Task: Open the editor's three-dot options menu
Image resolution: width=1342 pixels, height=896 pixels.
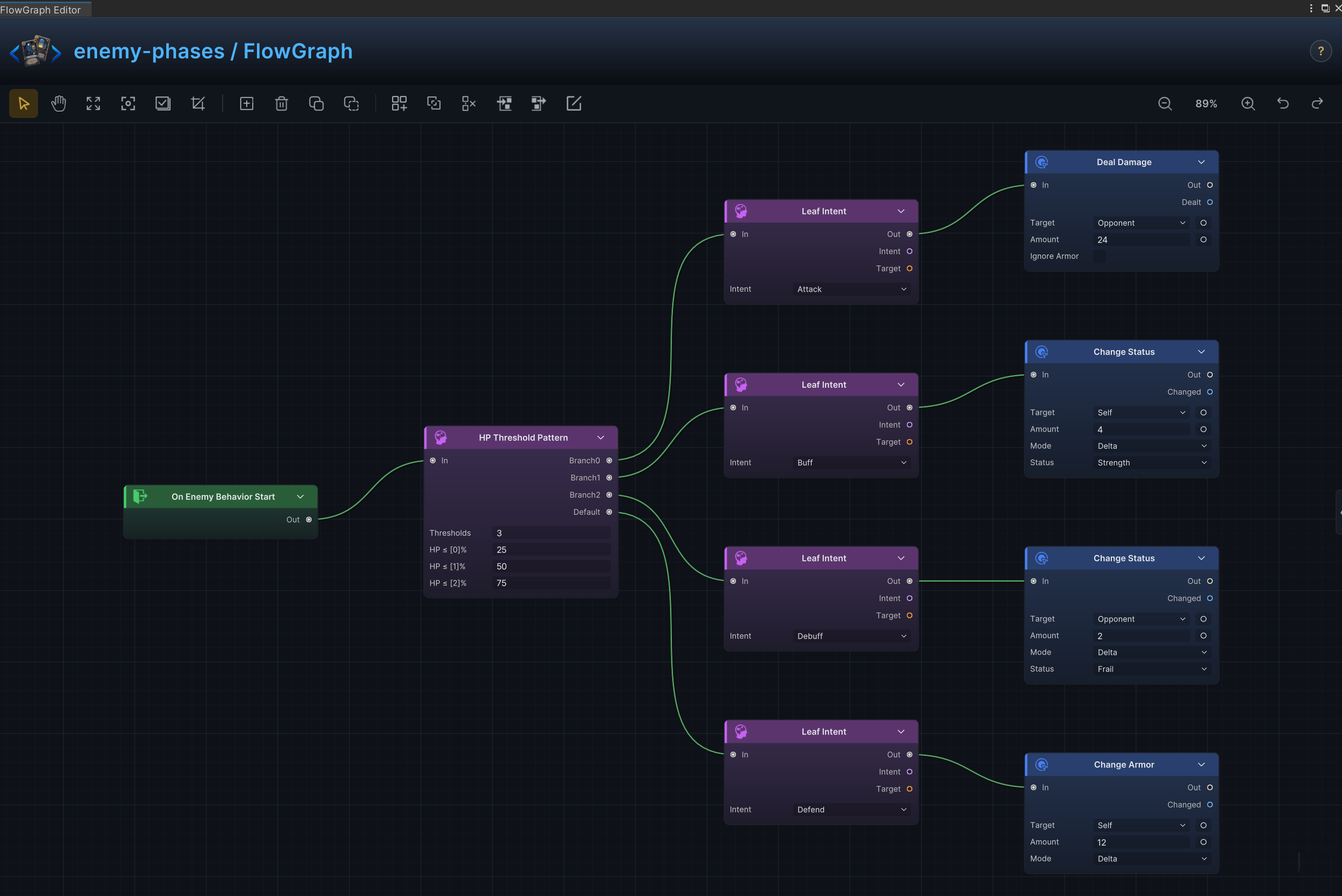Action: coord(1310,8)
